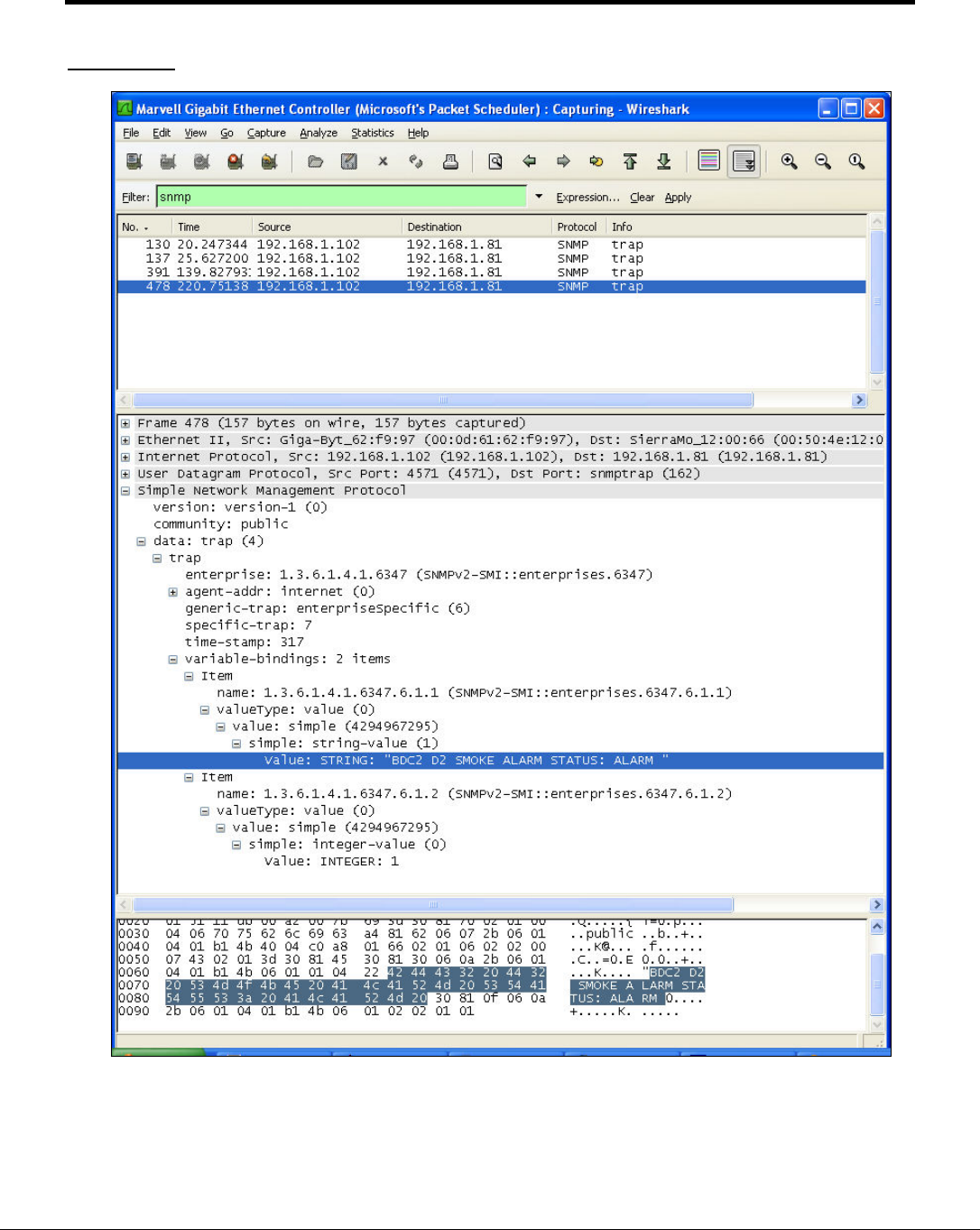
Task: Open the File menu
Action: tap(131, 133)
